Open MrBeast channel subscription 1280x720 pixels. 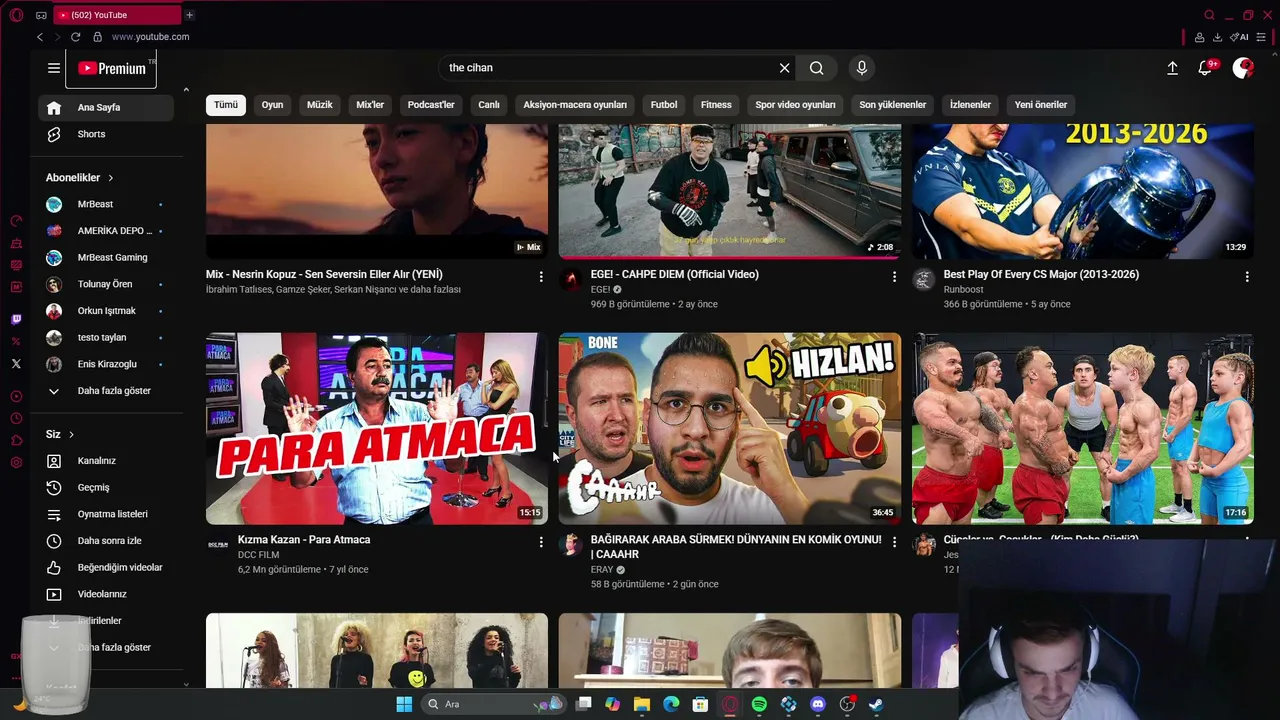(106, 204)
